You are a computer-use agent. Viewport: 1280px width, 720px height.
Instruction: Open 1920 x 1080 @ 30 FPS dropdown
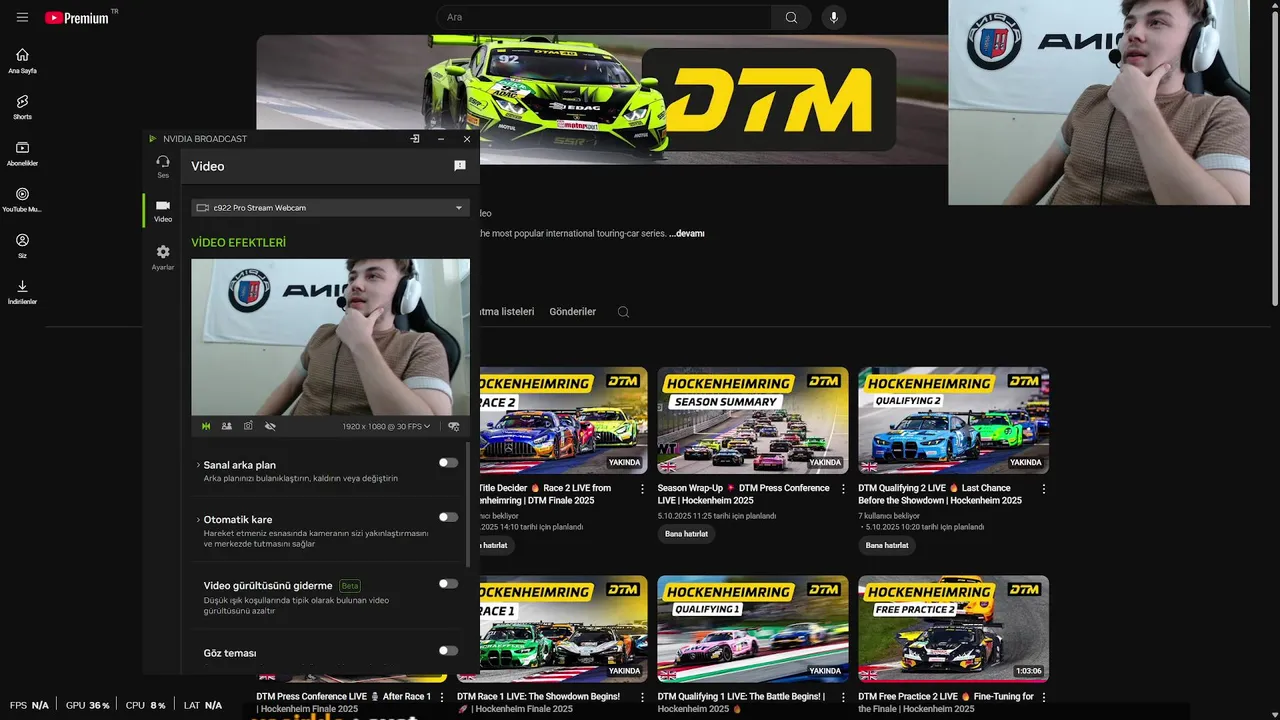[386, 426]
